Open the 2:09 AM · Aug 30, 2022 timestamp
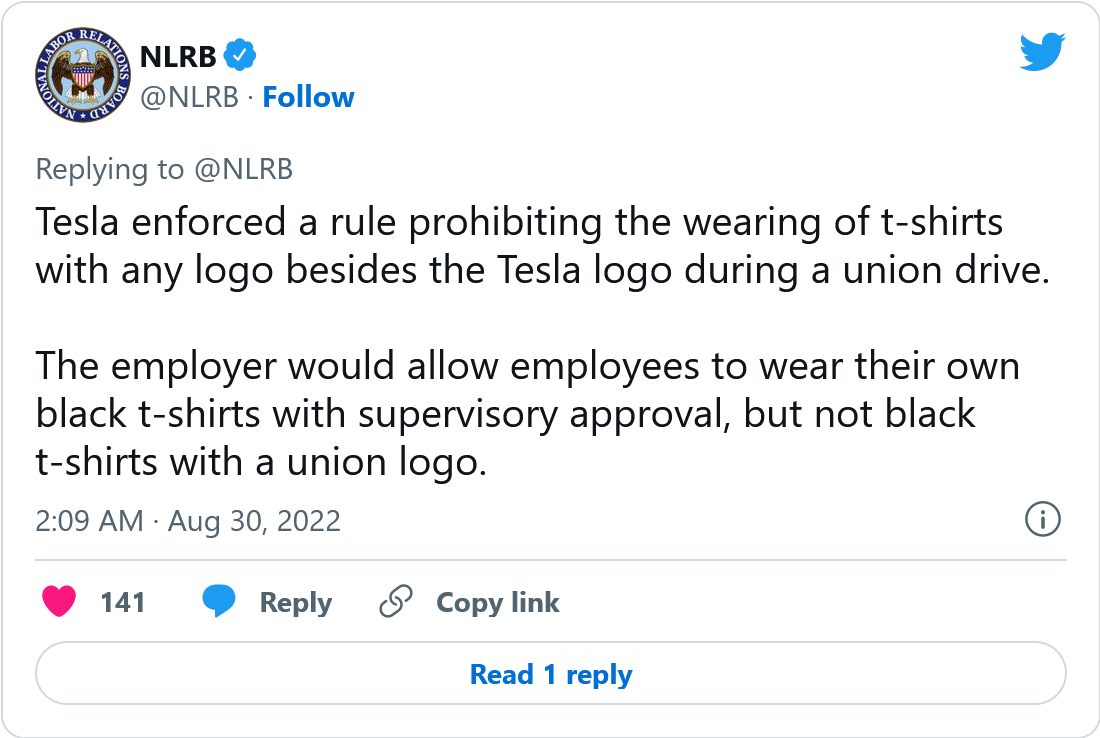The height and width of the screenshot is (738, 1100). click(x=188, y=521)
